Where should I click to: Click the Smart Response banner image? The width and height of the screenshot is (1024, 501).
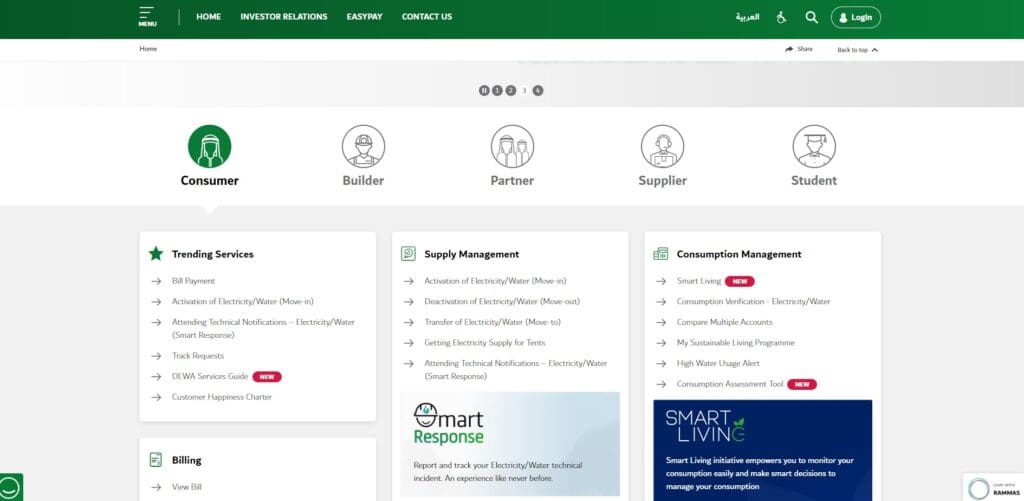[510, 444]
